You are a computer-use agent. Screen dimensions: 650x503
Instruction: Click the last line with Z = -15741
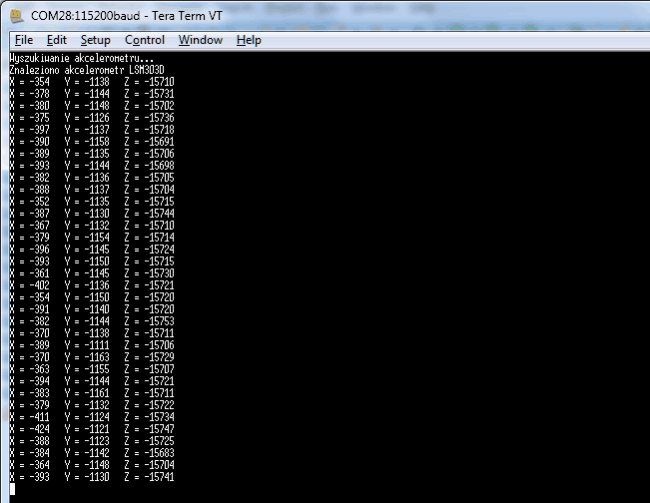pos(92,477)
